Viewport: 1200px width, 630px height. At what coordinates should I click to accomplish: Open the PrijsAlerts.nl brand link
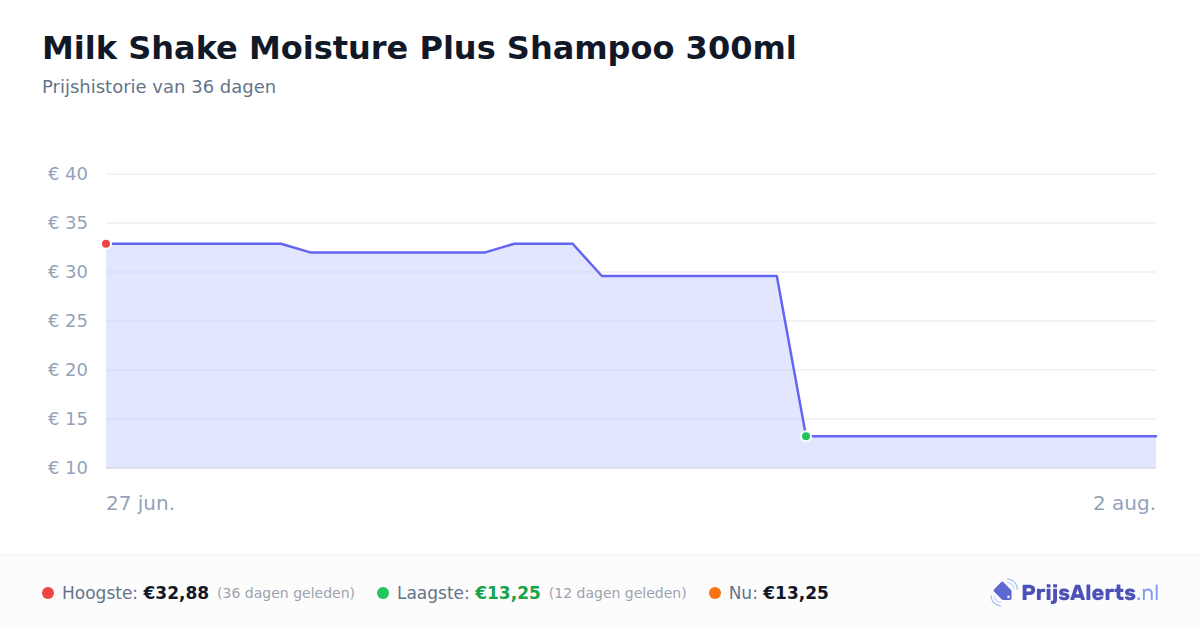coord(1075,593)
